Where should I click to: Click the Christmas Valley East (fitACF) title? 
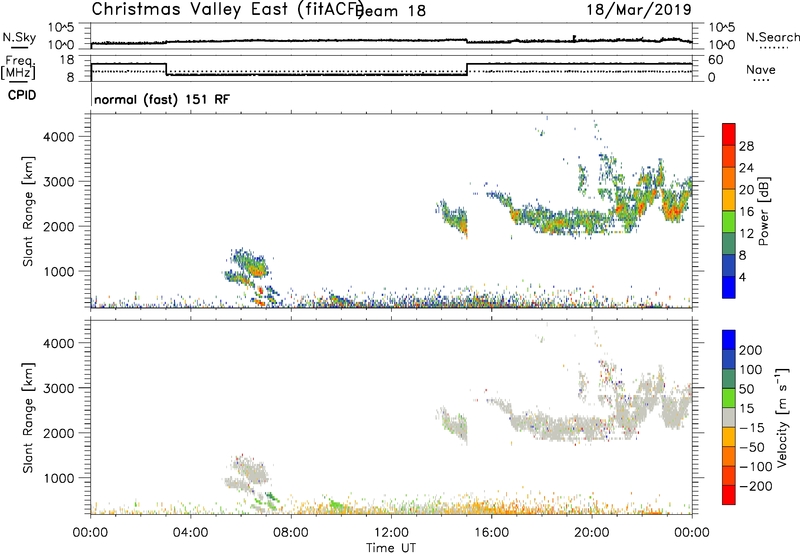pyautogui.click(x=228, y=9)
